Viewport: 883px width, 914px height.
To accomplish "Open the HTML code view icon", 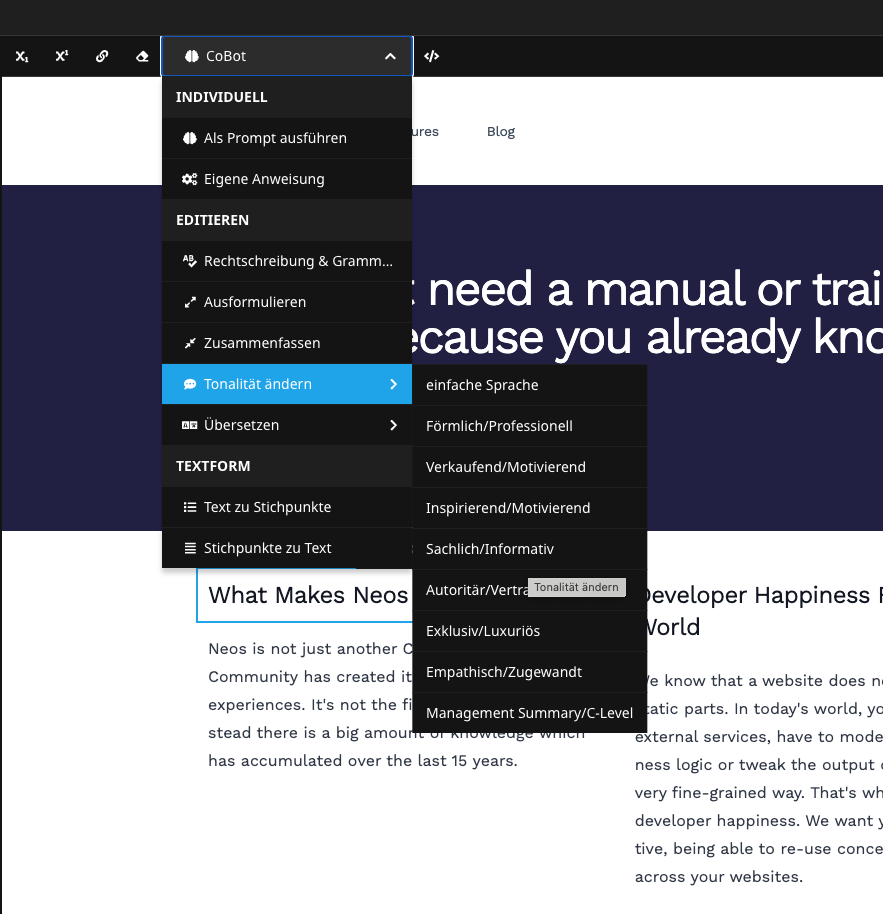I will pyautogui.click(x=431, y=56).
